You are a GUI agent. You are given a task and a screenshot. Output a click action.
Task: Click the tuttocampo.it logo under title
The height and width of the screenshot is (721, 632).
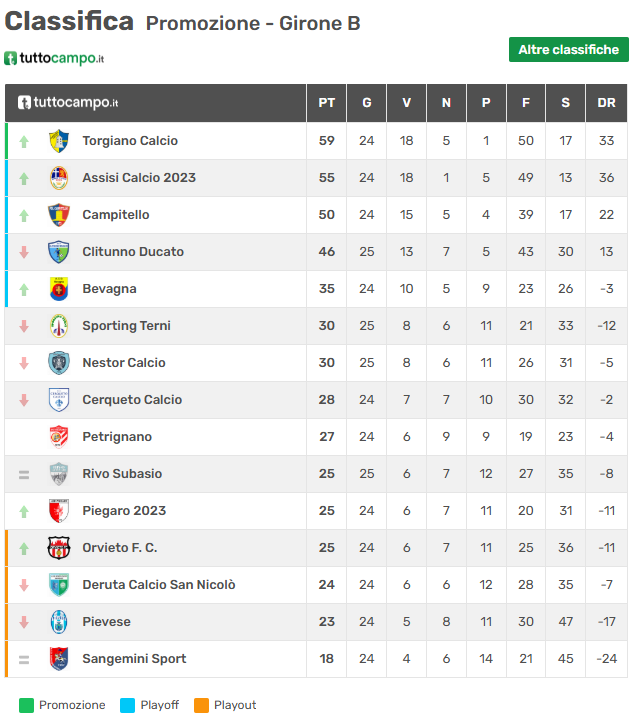click(54, 58)
